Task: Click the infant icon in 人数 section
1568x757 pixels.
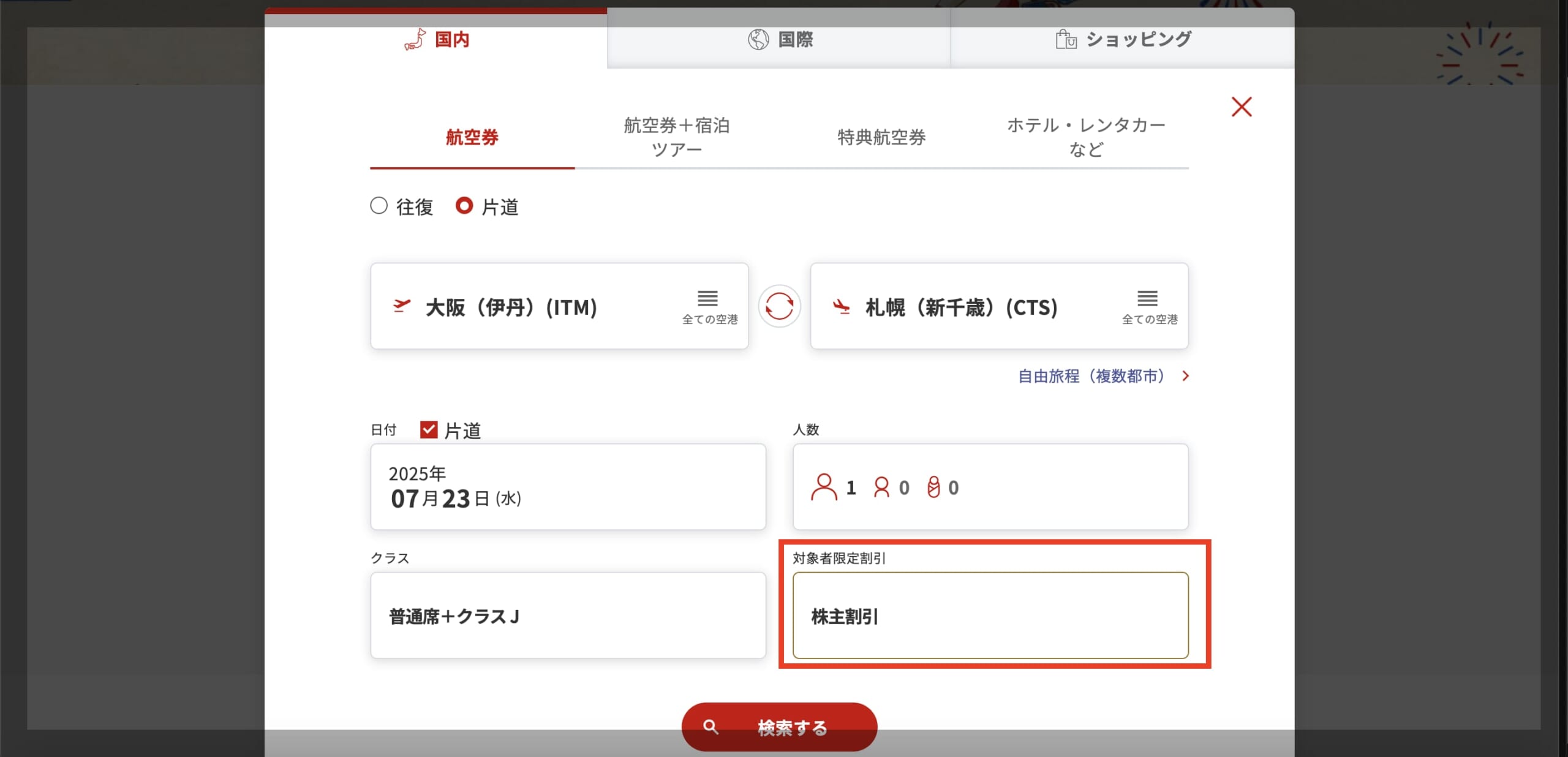Action: [933, 487]
